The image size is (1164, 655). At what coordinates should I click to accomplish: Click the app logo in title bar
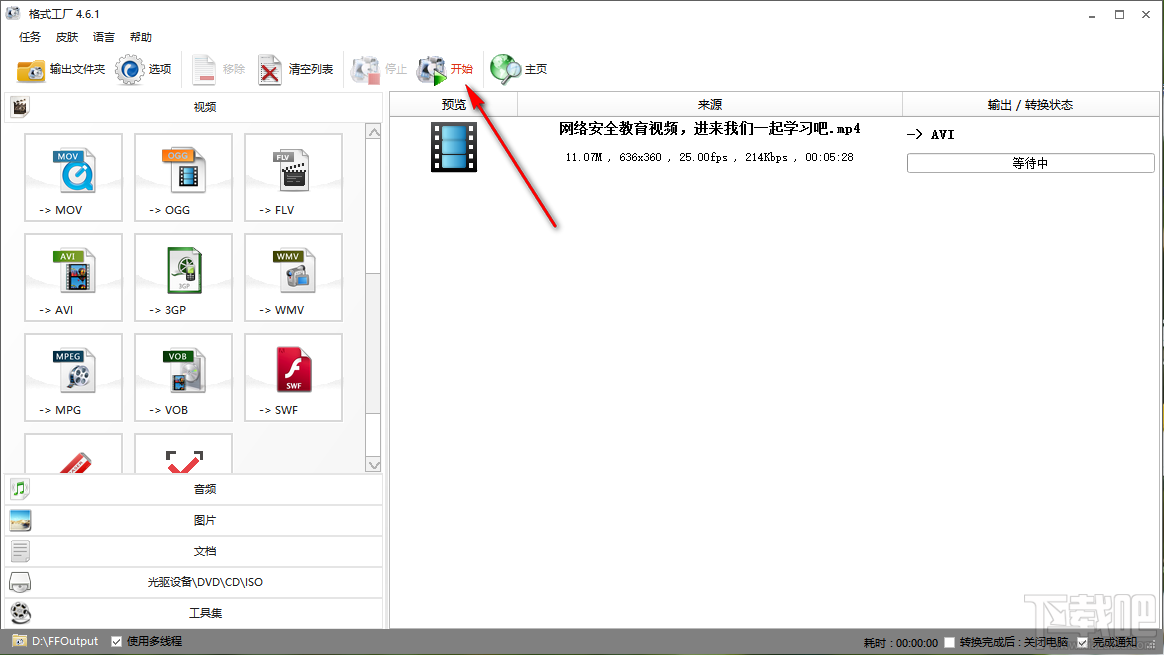13,13
